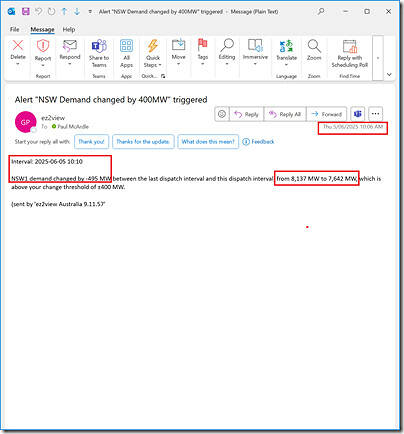Click the Save icon in title bar
The height and width of the screenshot is (434, 404).
26,11
